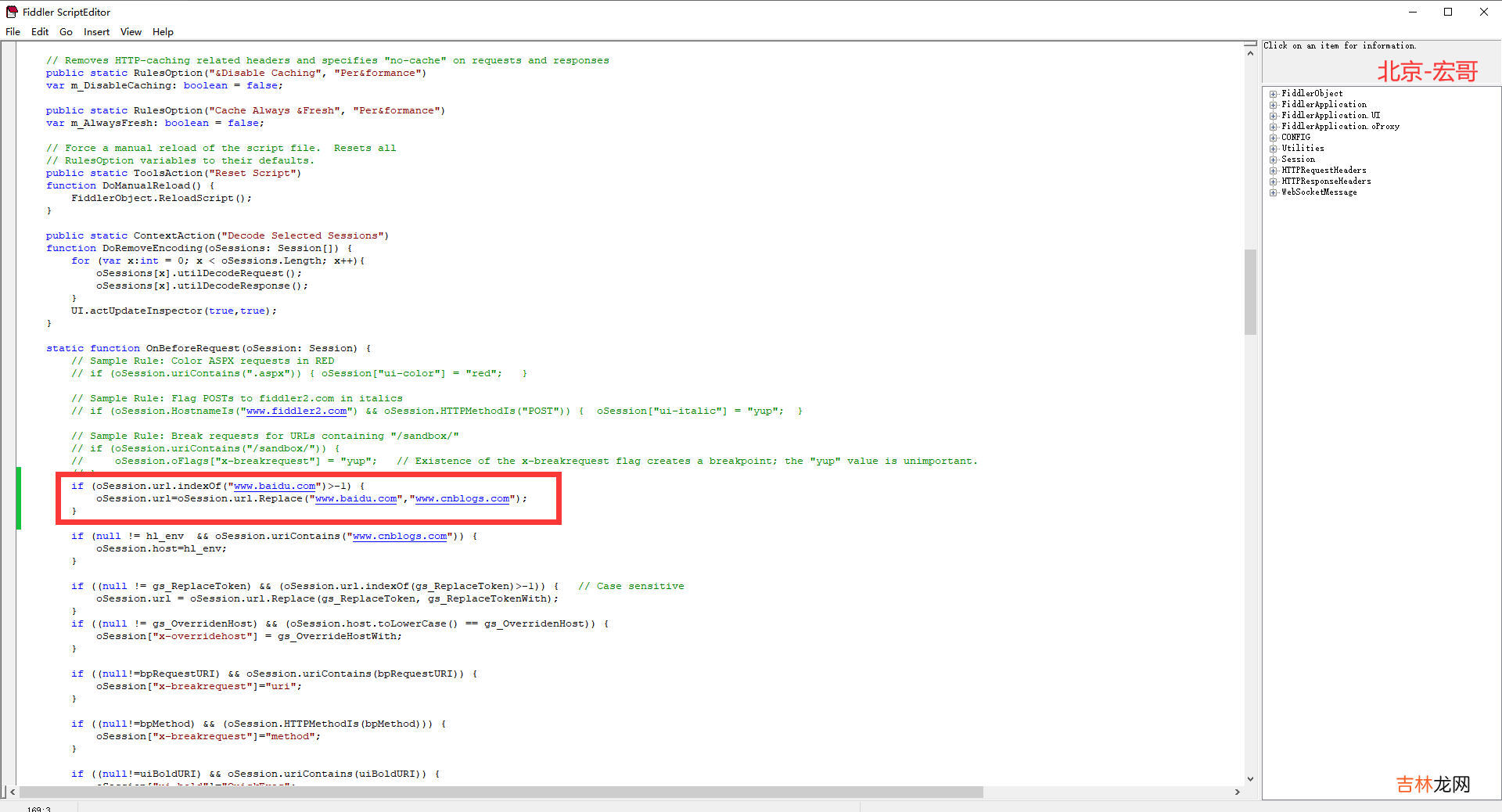Click the www.cnblogs.com link in Replace call
The width and height of the screenshot is (1502, 812).
point(462,498)
